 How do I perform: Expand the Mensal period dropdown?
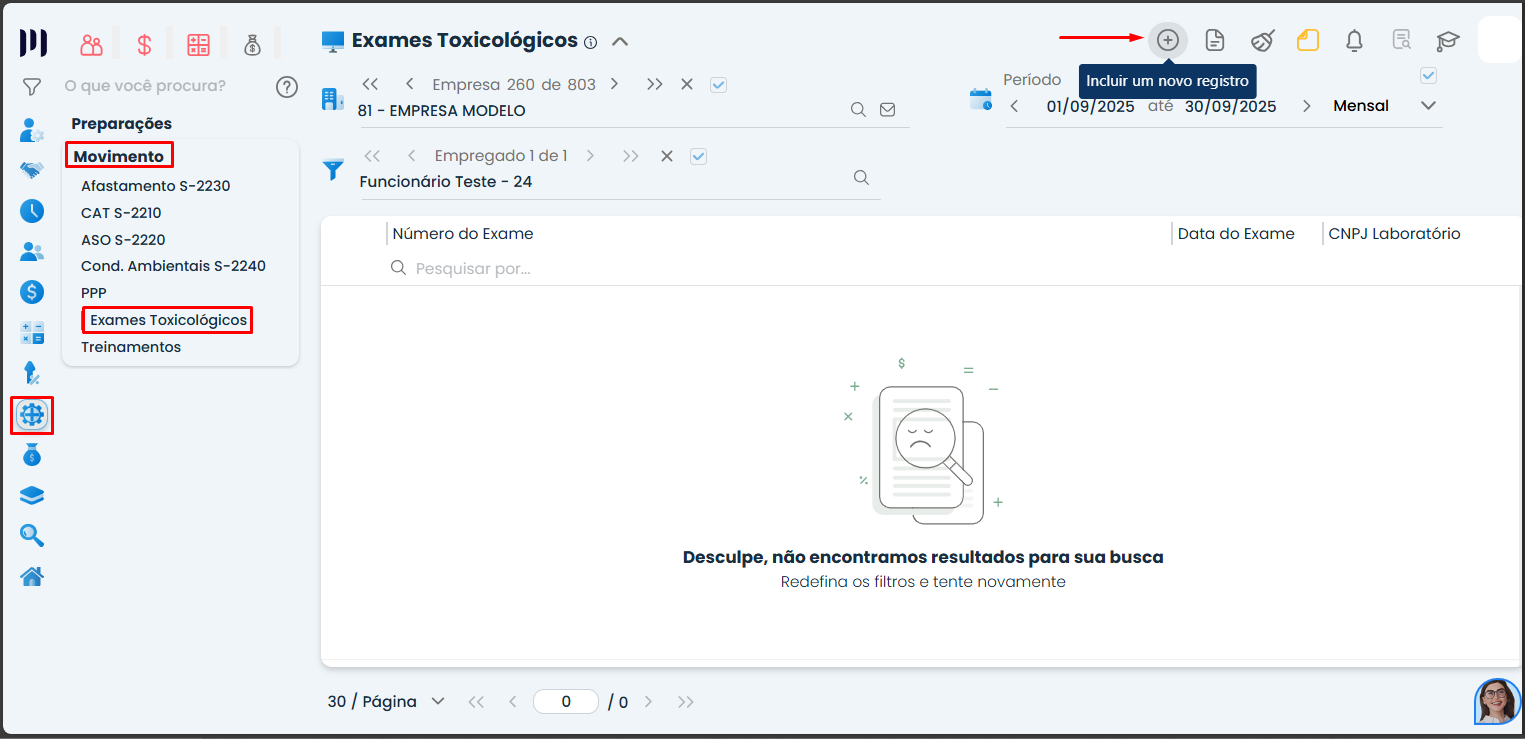1428,106
